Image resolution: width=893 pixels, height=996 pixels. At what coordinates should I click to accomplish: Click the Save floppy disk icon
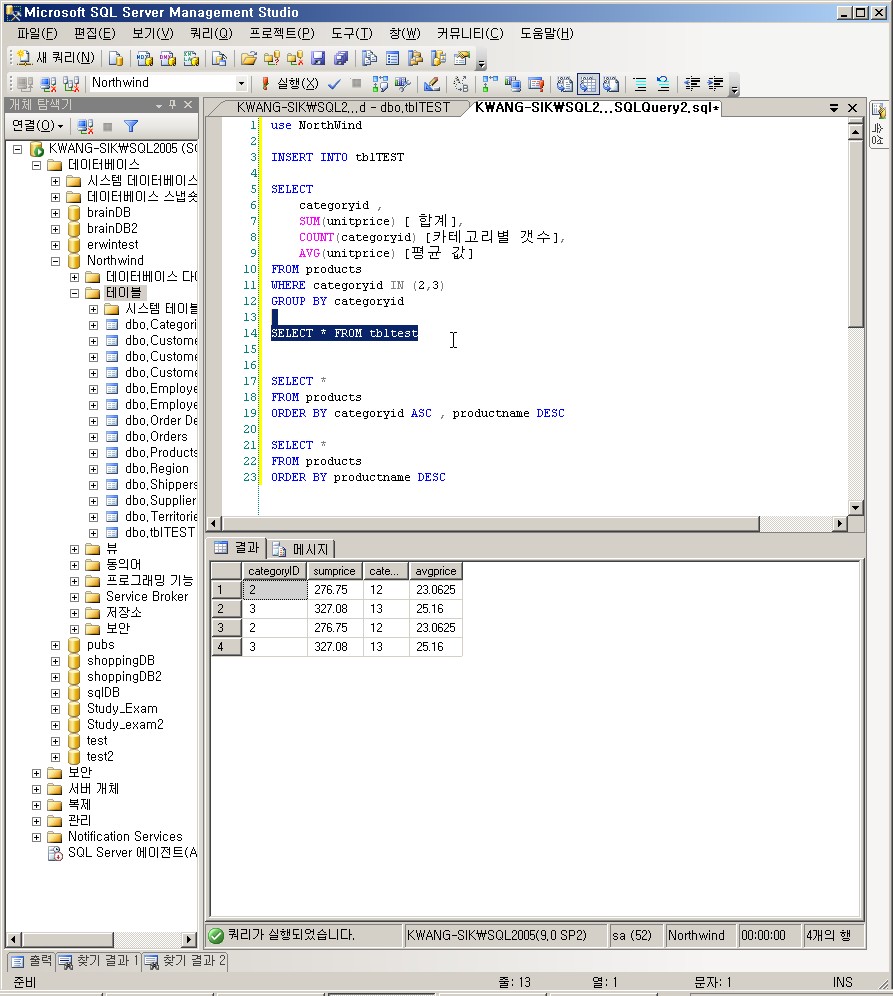point(318,58)
